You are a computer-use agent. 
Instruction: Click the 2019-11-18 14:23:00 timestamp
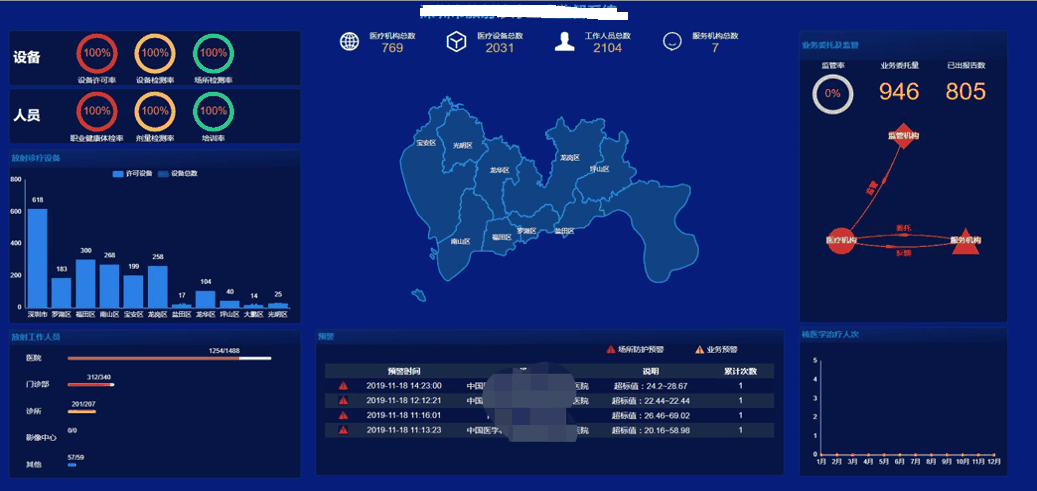[404, 386]
